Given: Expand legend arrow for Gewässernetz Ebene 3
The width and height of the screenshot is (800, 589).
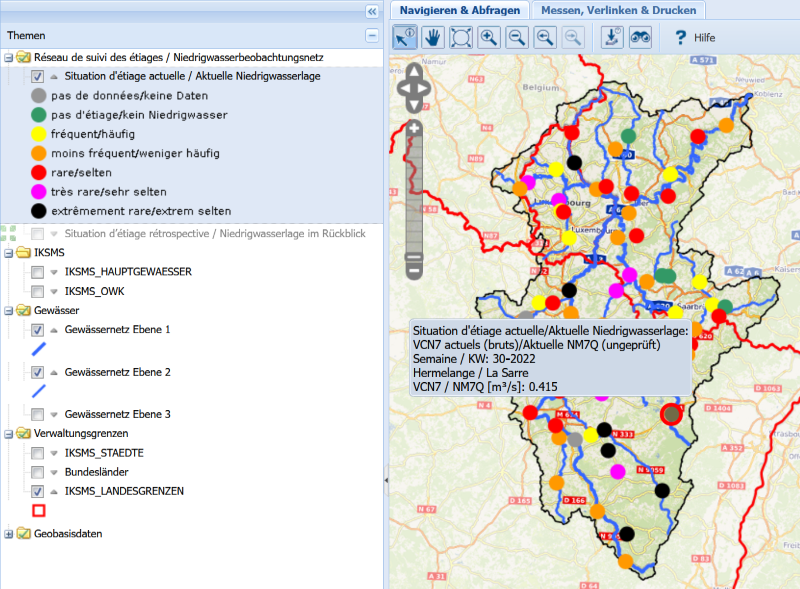Looking at the screenshot, I should [54, 414].
